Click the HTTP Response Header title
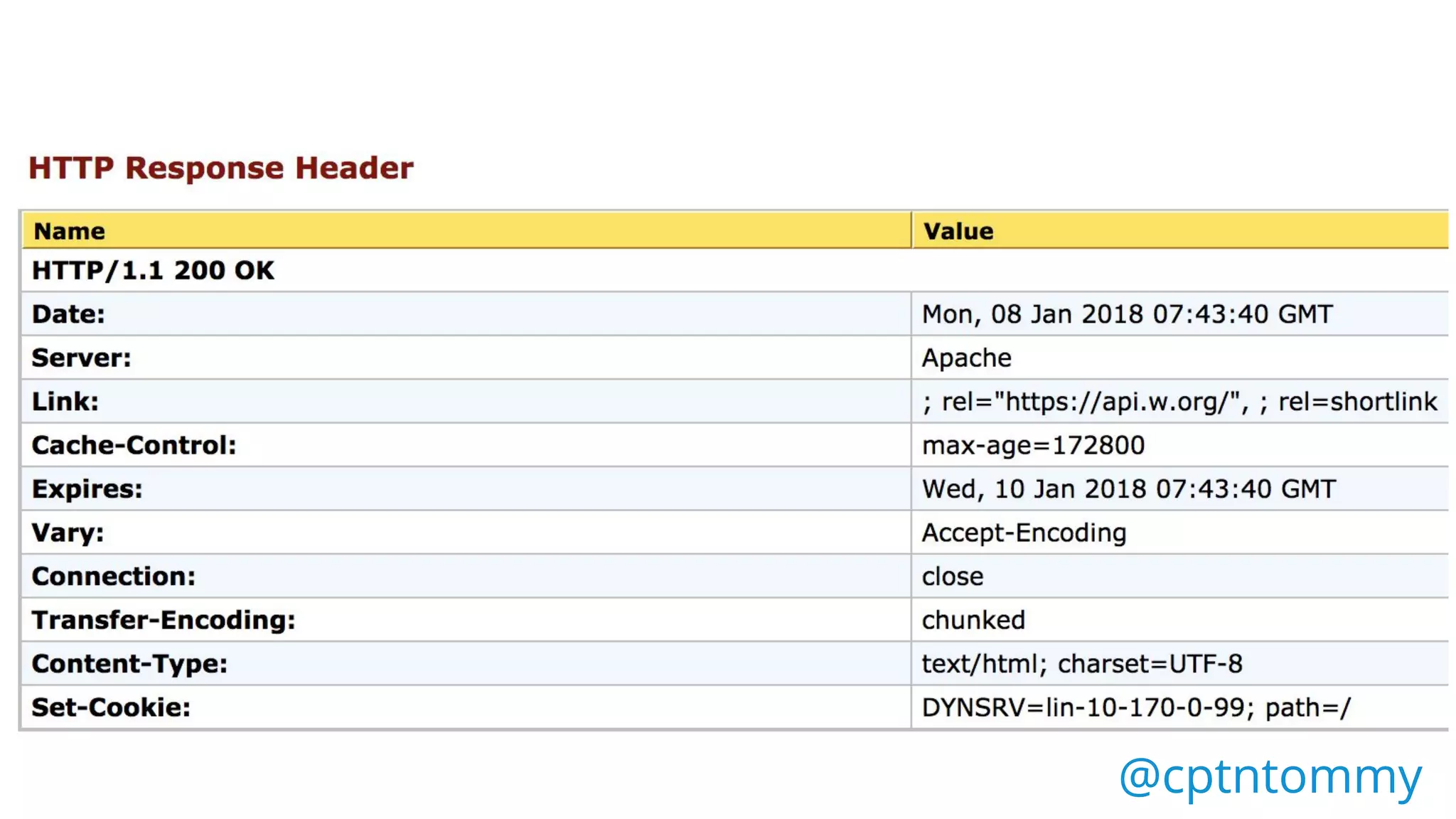The height and width of the screenshot is (819, 1456). coord(220,168)
